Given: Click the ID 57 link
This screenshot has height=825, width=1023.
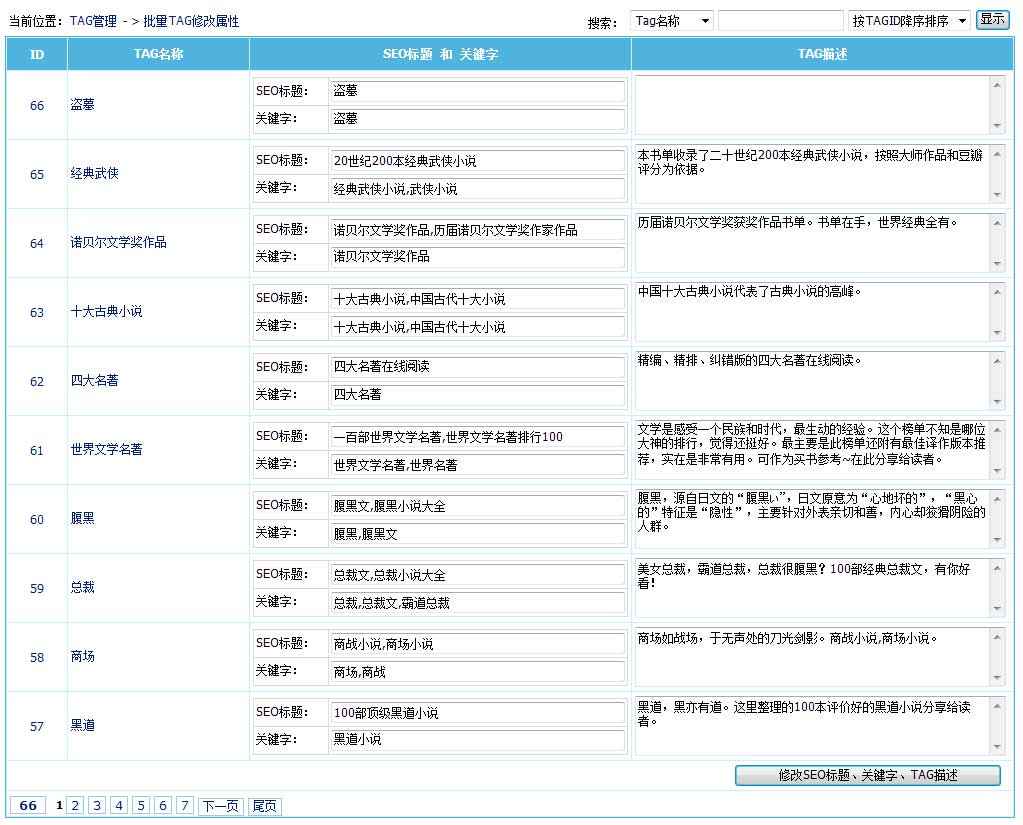Looking at the screenshot, I should [37, 727].
